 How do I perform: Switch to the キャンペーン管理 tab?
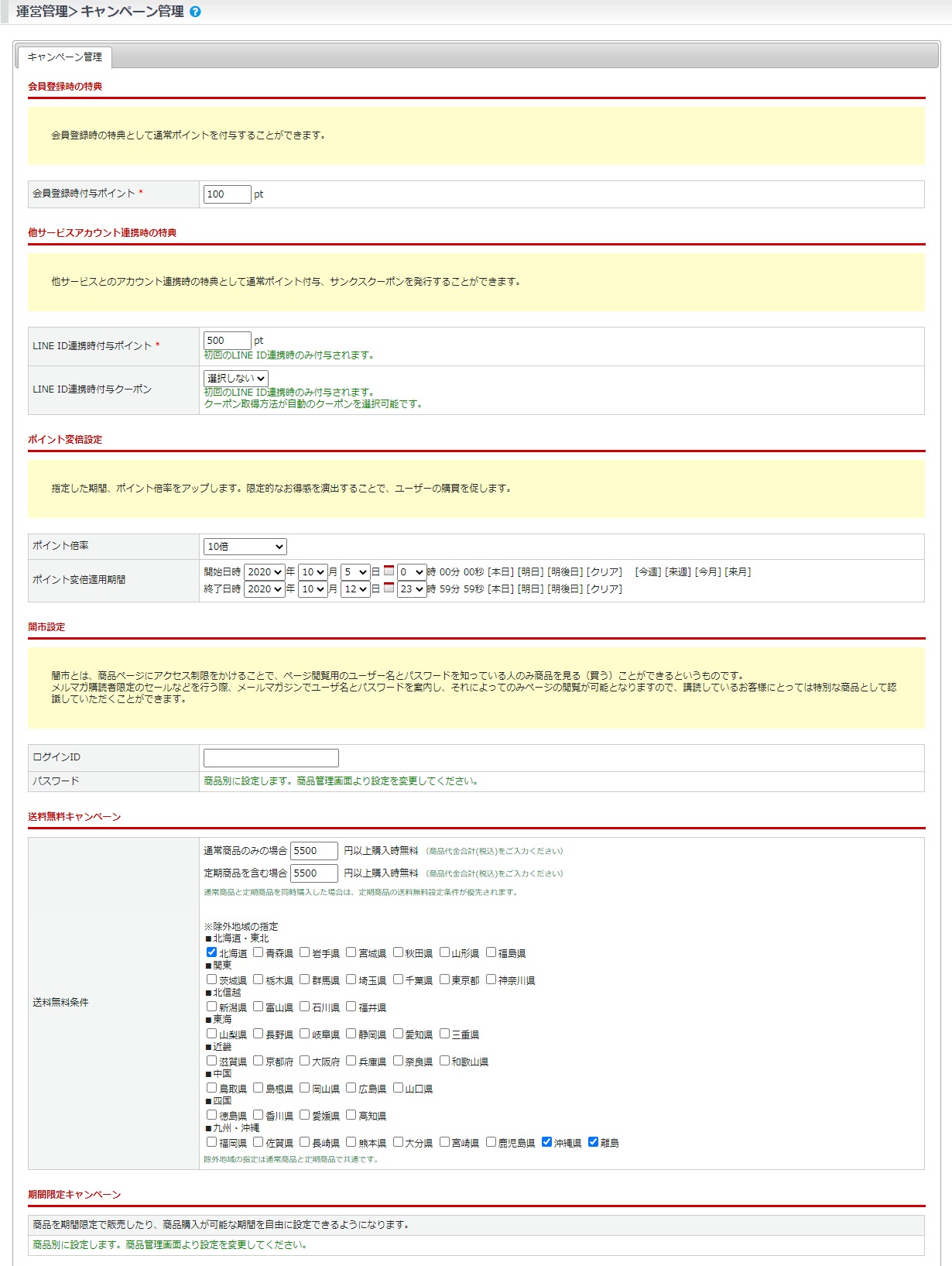[x=65, y=57]
